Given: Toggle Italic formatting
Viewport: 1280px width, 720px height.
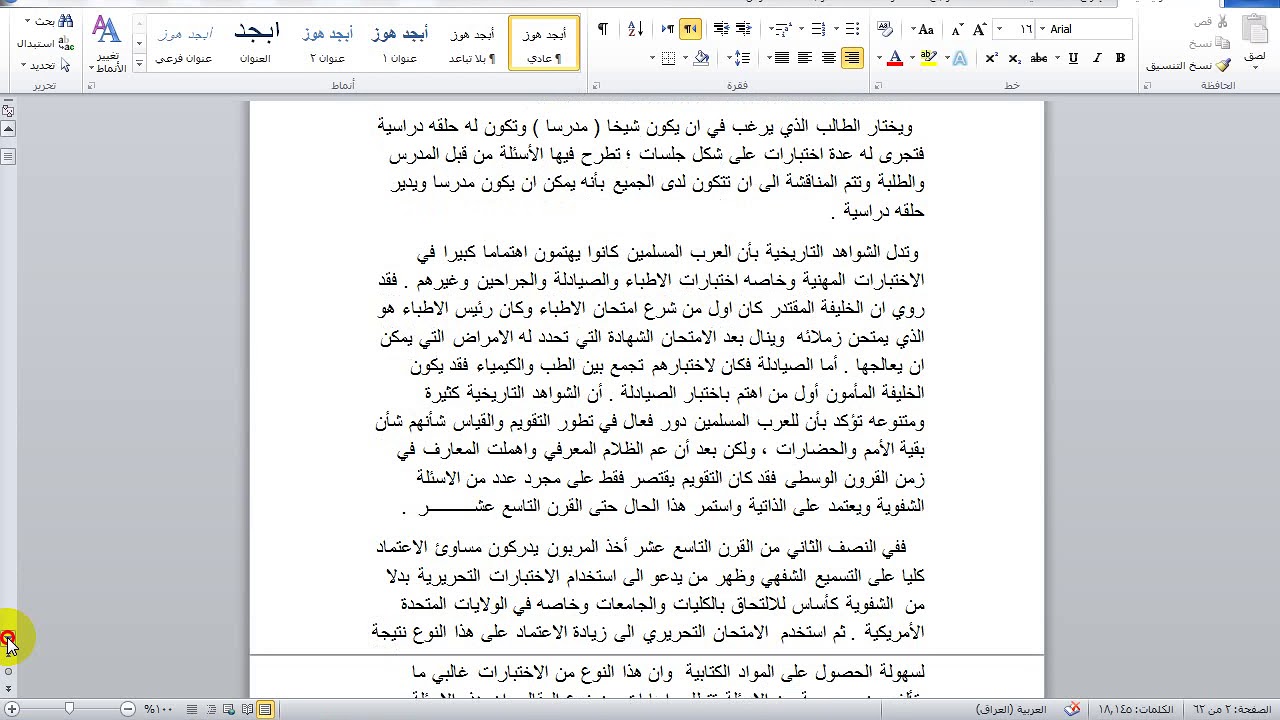Looking at the screenshot, I should tap(1097, 58).
